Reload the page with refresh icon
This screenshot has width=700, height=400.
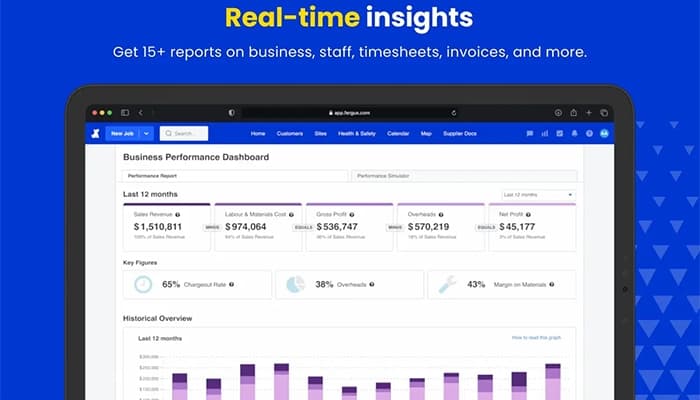454,113
